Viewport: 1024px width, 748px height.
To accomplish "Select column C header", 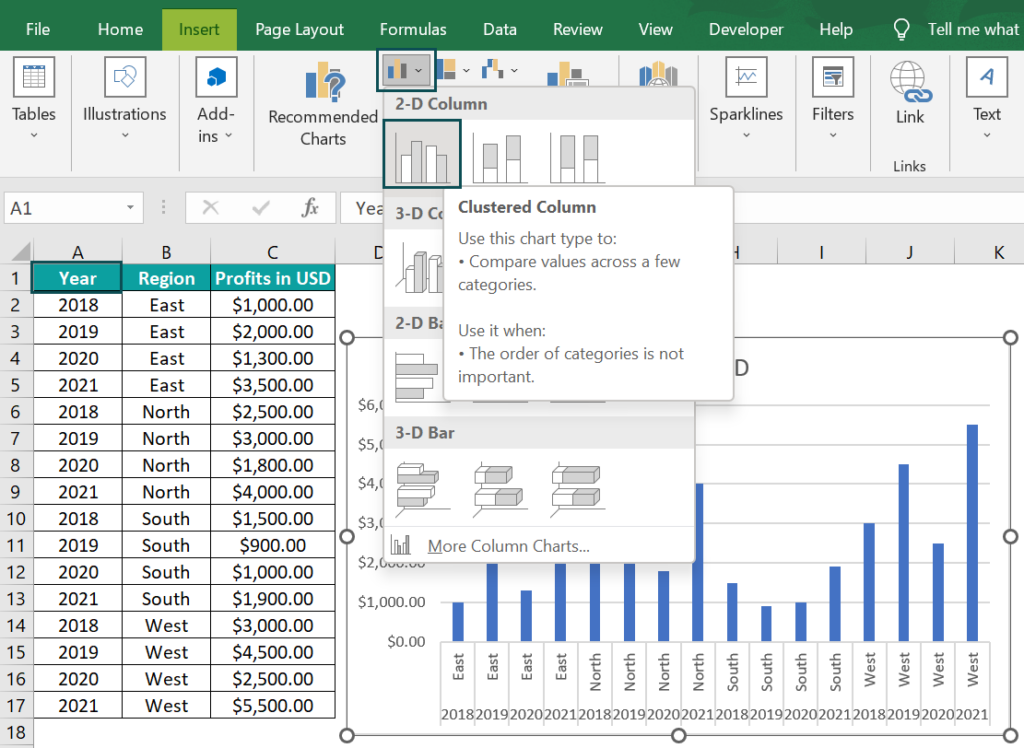I will click(x=272, y=252).
